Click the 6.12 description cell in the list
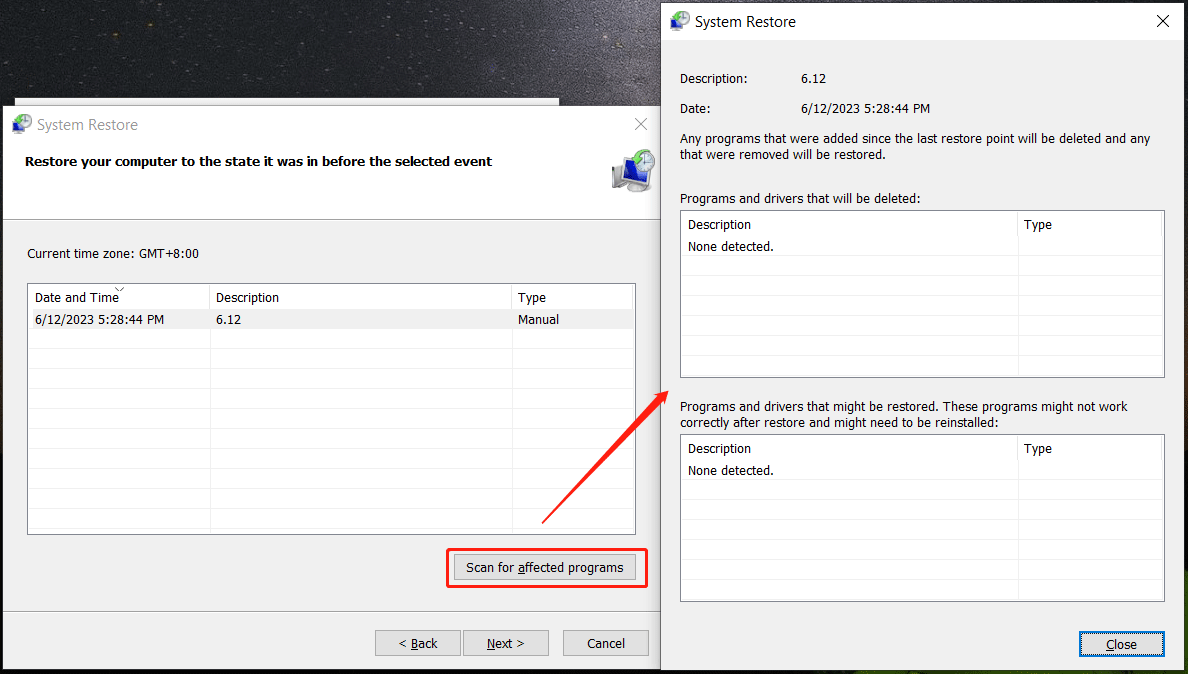Image resolution: width=1188 pixels, height=674 pixels. click(x=228, y=320)
